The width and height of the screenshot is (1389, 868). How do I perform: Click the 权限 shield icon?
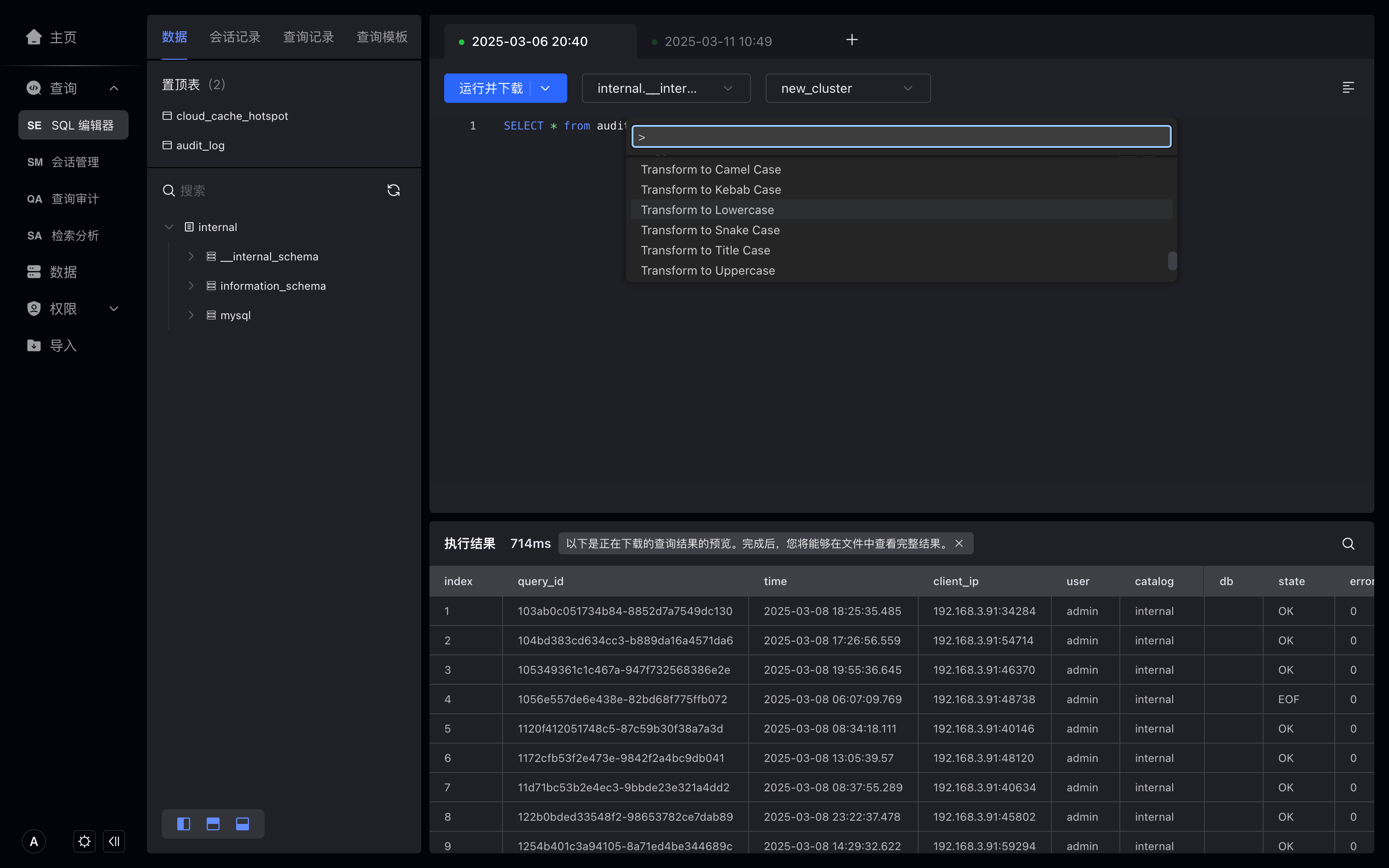[x=34, y=309]
